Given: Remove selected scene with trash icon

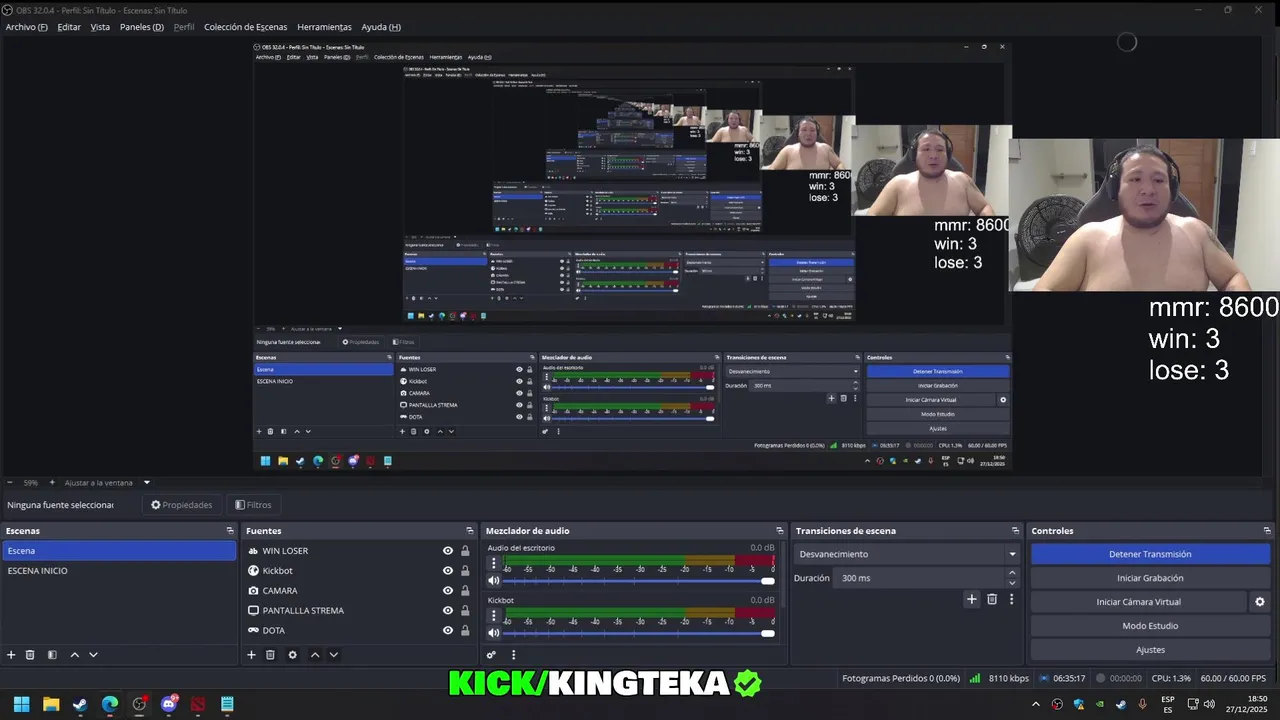Looking at the screenshot, I should coord(30,655).
